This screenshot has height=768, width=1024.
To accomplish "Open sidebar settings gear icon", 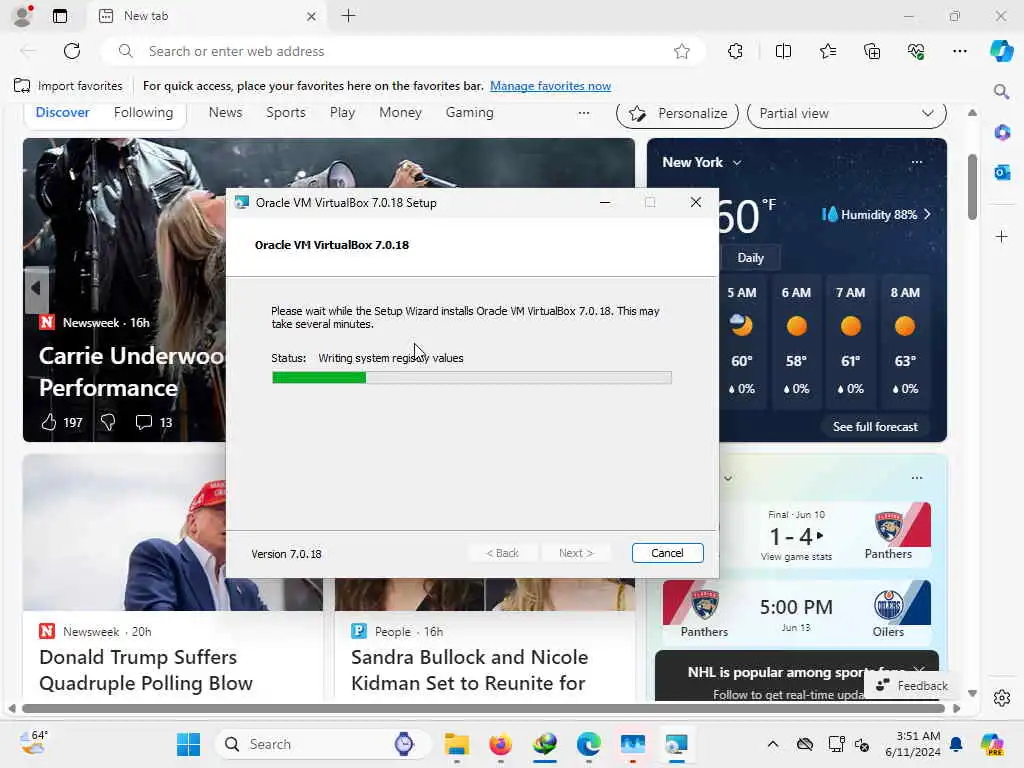I will [x=1002, y=698].
